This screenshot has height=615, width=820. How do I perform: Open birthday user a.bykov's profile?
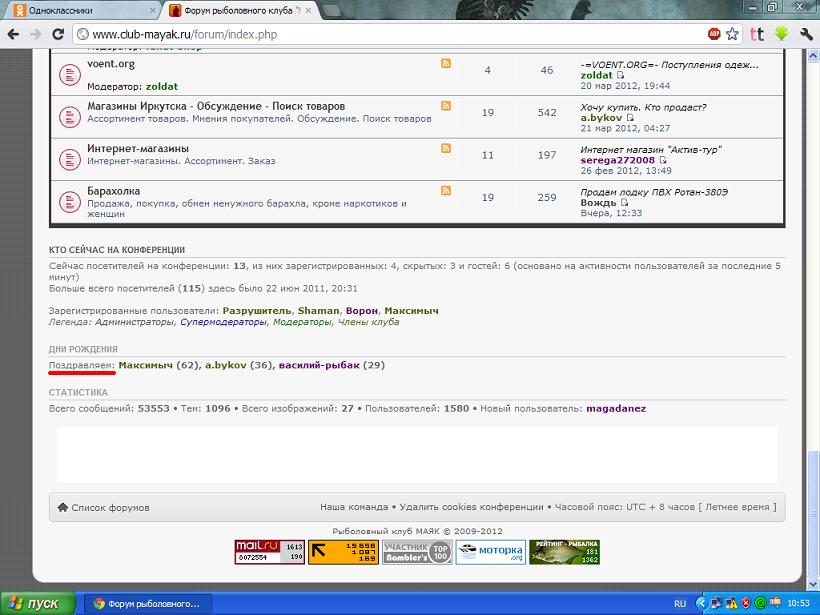tap(225, 365)
